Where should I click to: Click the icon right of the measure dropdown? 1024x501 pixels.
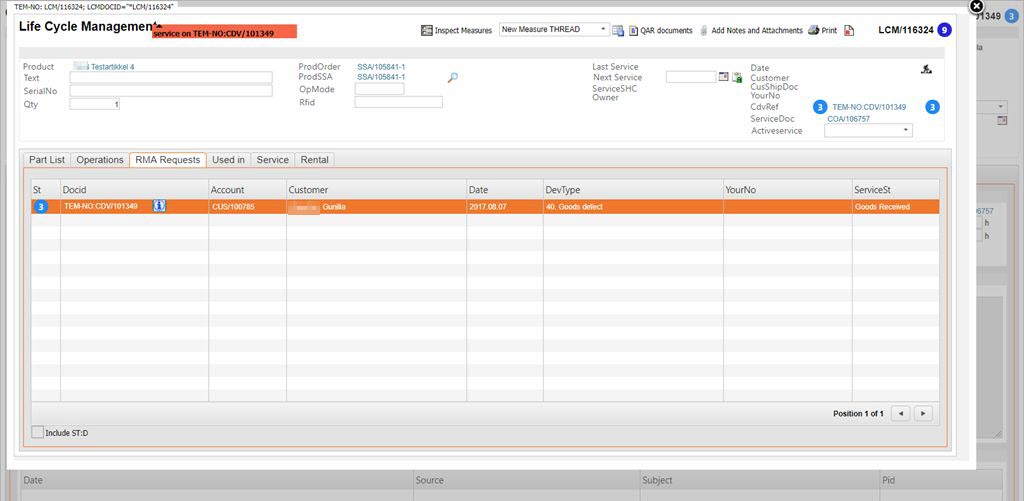(618, 31)
